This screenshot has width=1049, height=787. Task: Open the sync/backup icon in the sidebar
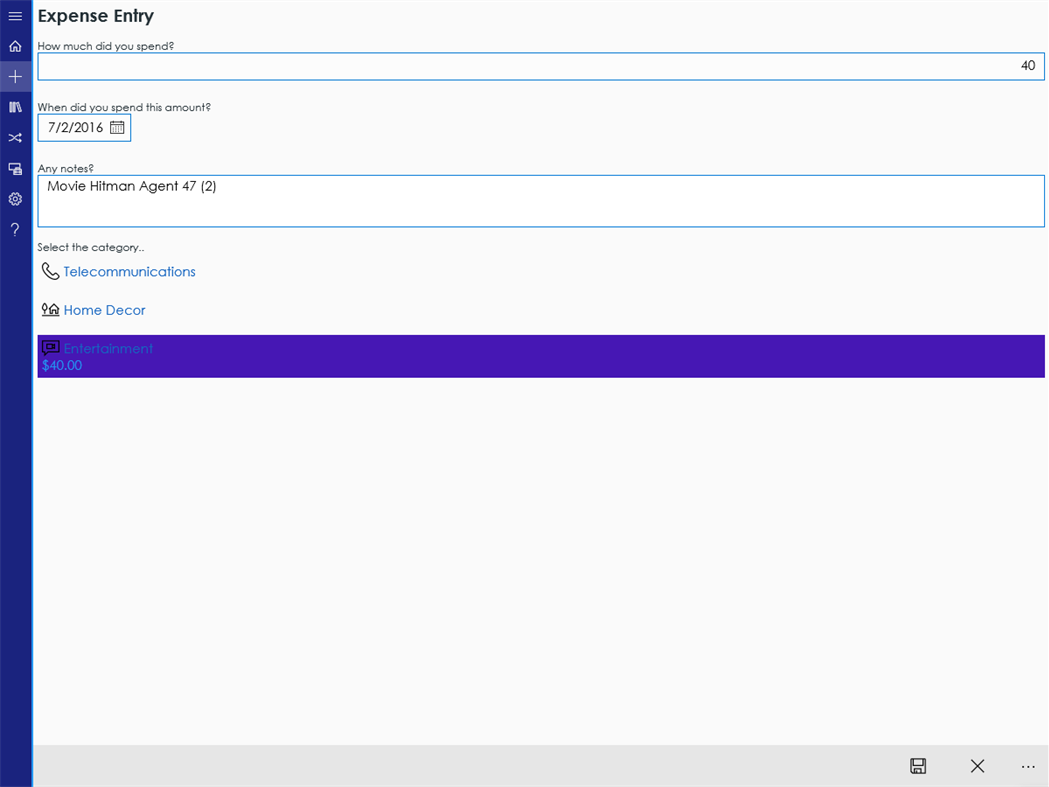[x=14, y=168]
